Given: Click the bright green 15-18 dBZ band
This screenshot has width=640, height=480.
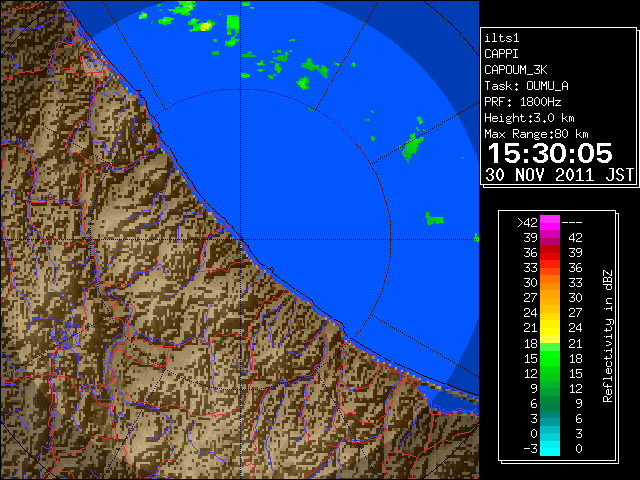Looking at the screenshot, I should click(x=550, y=358).
